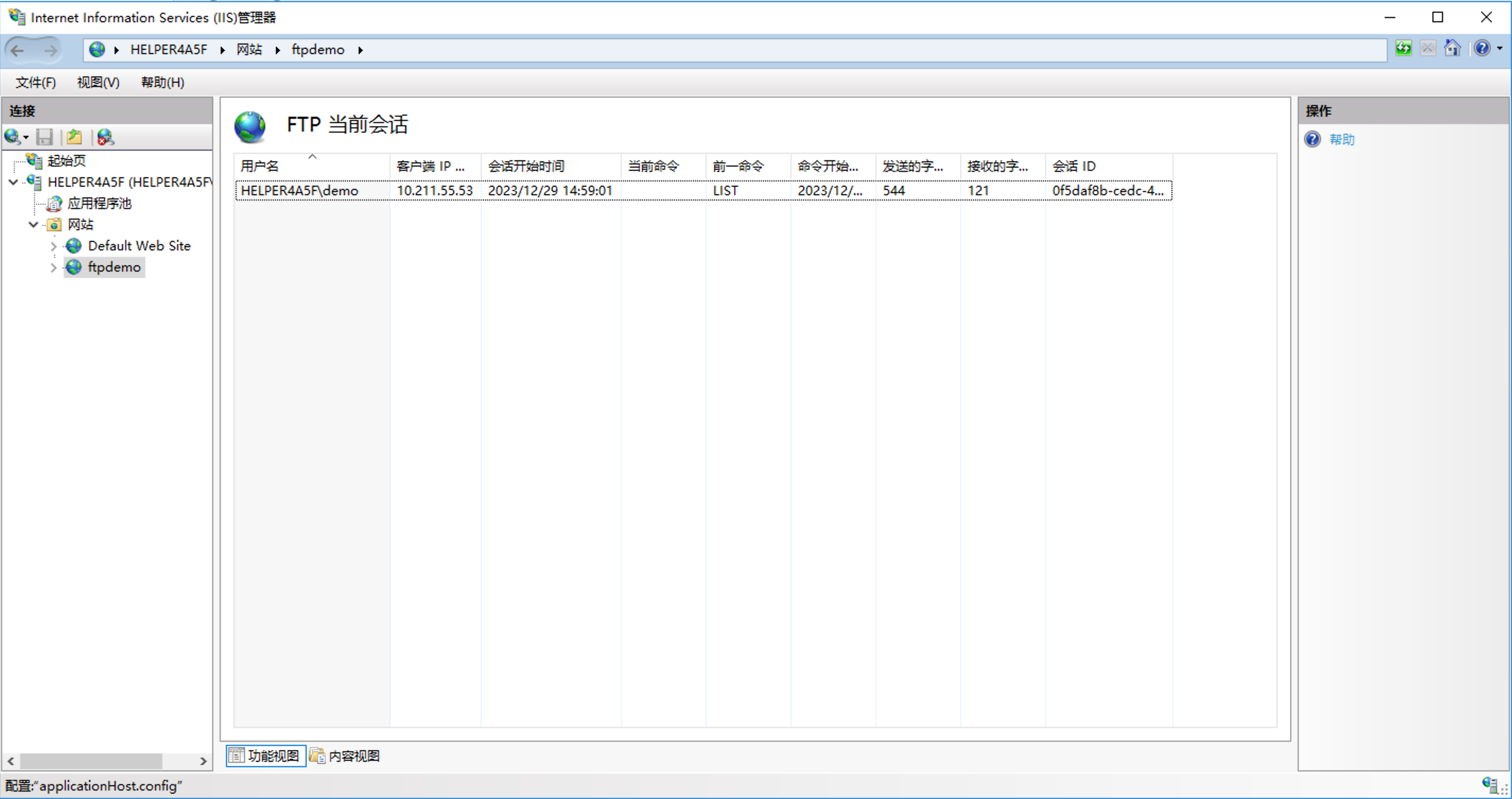The width and height of the screenshot is (1512, 799).
Task: Expand the Default Web Site node
Action: click(54, 247)
